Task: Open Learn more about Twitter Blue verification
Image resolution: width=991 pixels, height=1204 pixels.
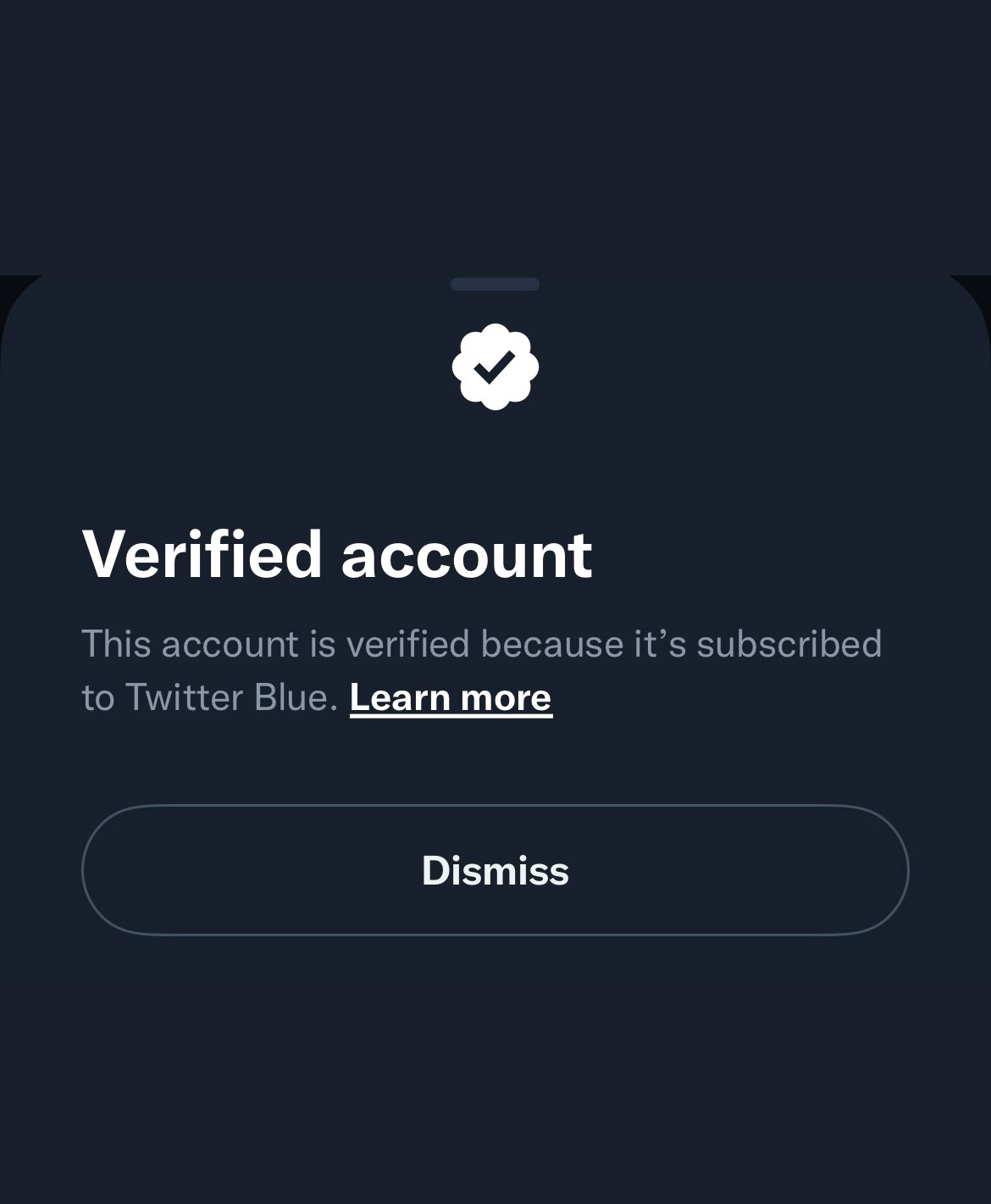Action: (451, 696)
